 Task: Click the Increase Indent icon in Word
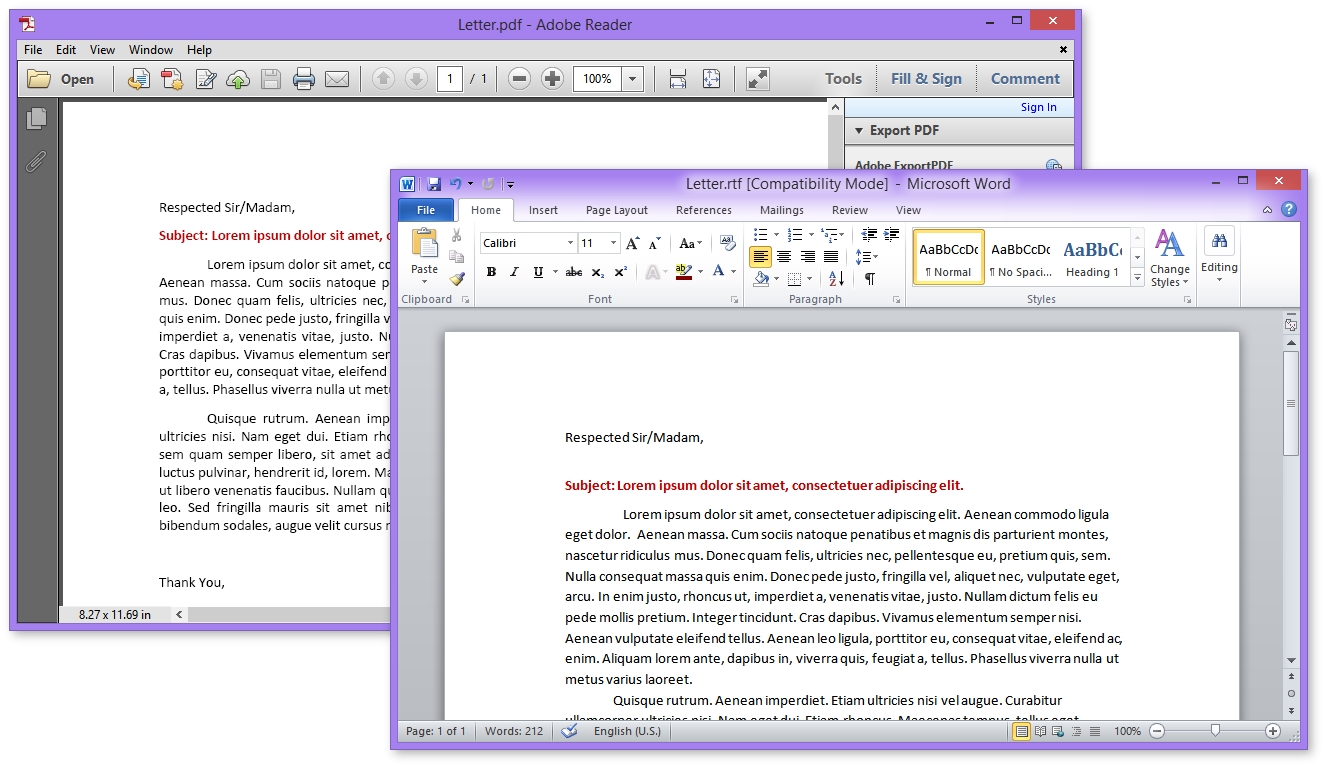[891, 235]
